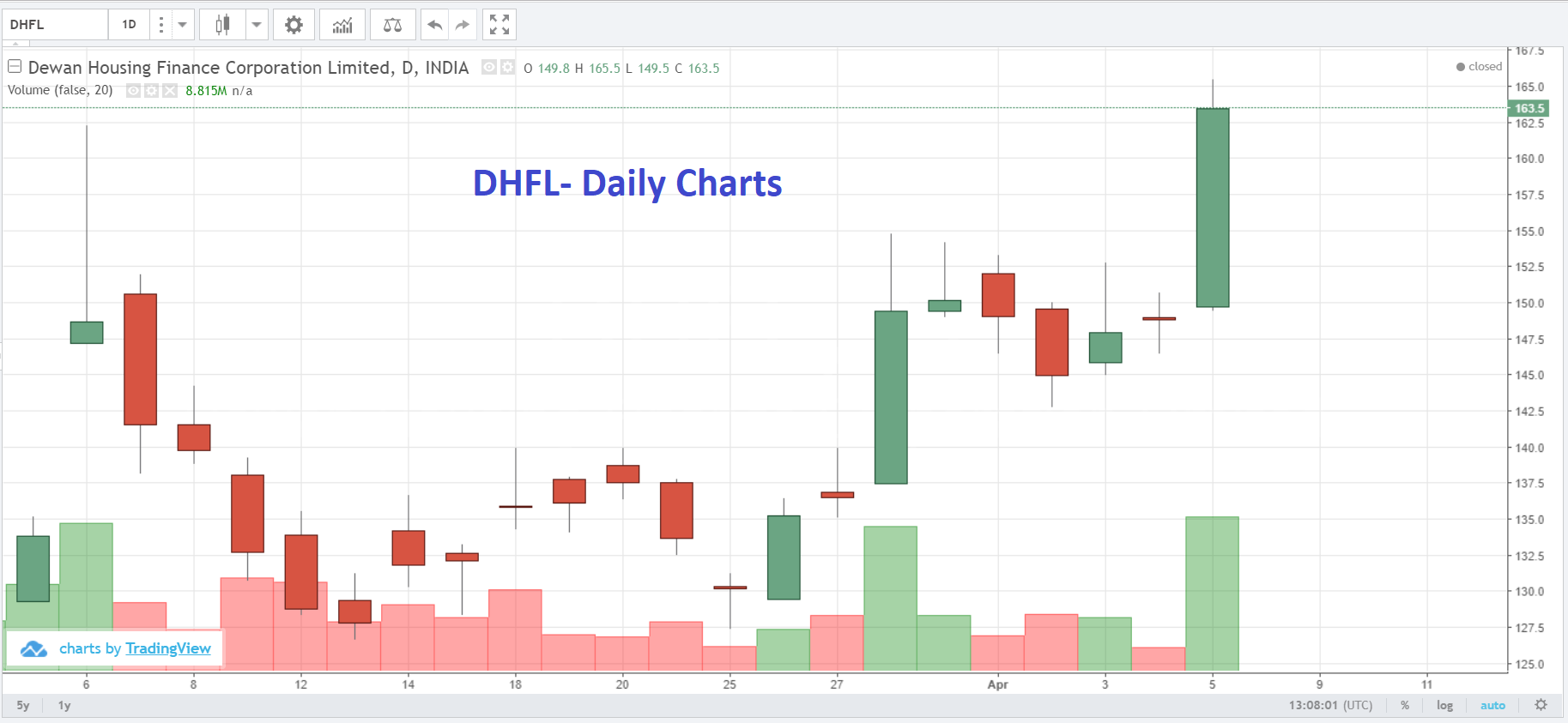The image size is (1568, 723).
Task: Click the 18 date label on time axis
Action: pyautogui.click(x=515, y=684)
